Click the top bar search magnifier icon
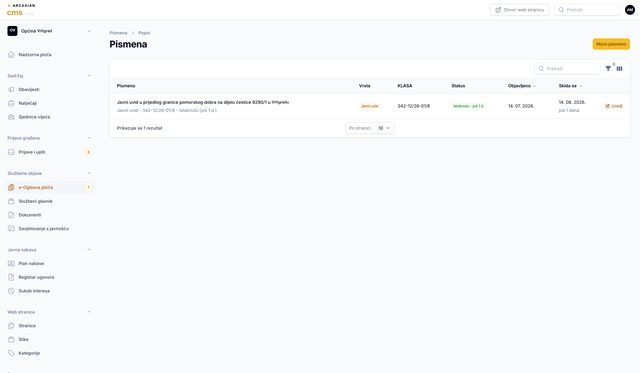The image size is (640, 373). 561,10
